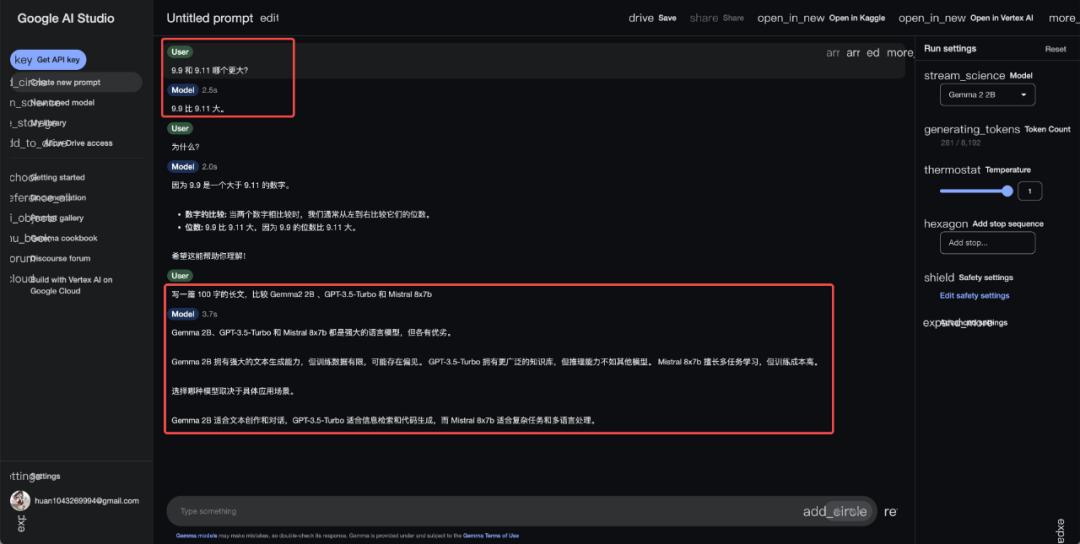
Task: Open the Gemma Terms of Use link
Action: coord(490,535)
